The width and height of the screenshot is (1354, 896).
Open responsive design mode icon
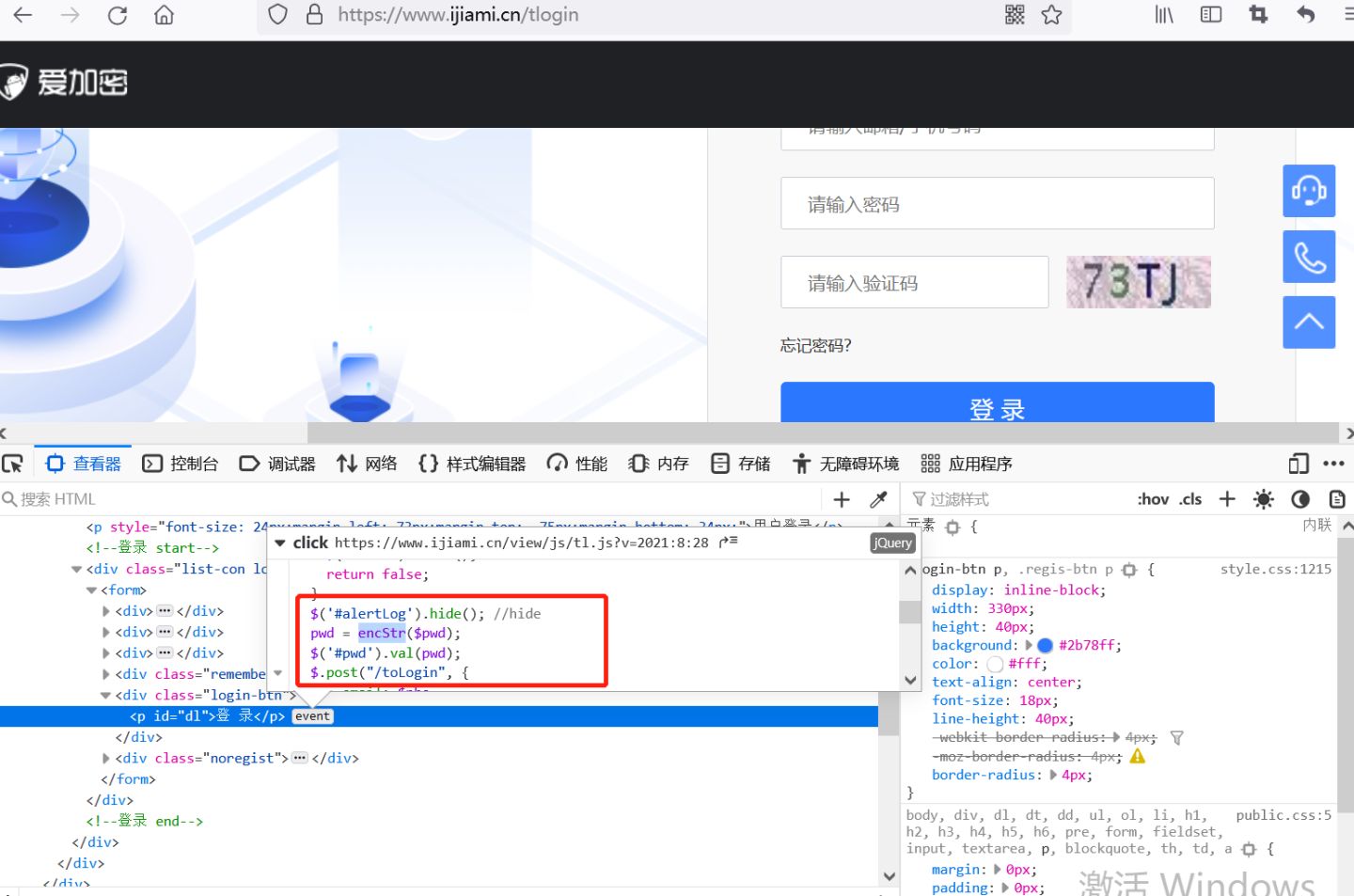(x=1299, y=464)
